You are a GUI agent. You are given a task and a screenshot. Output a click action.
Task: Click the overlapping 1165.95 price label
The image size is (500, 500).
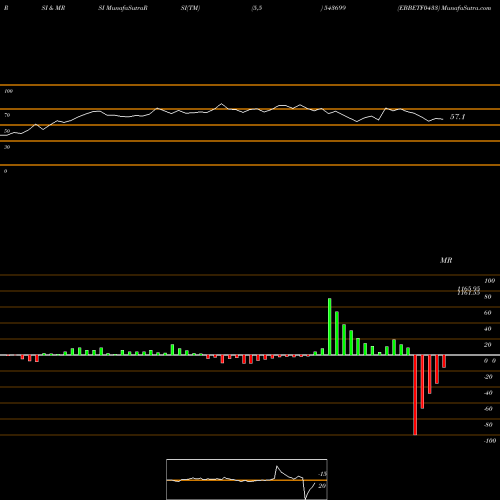pyautogui.click(x=468, y=289)
